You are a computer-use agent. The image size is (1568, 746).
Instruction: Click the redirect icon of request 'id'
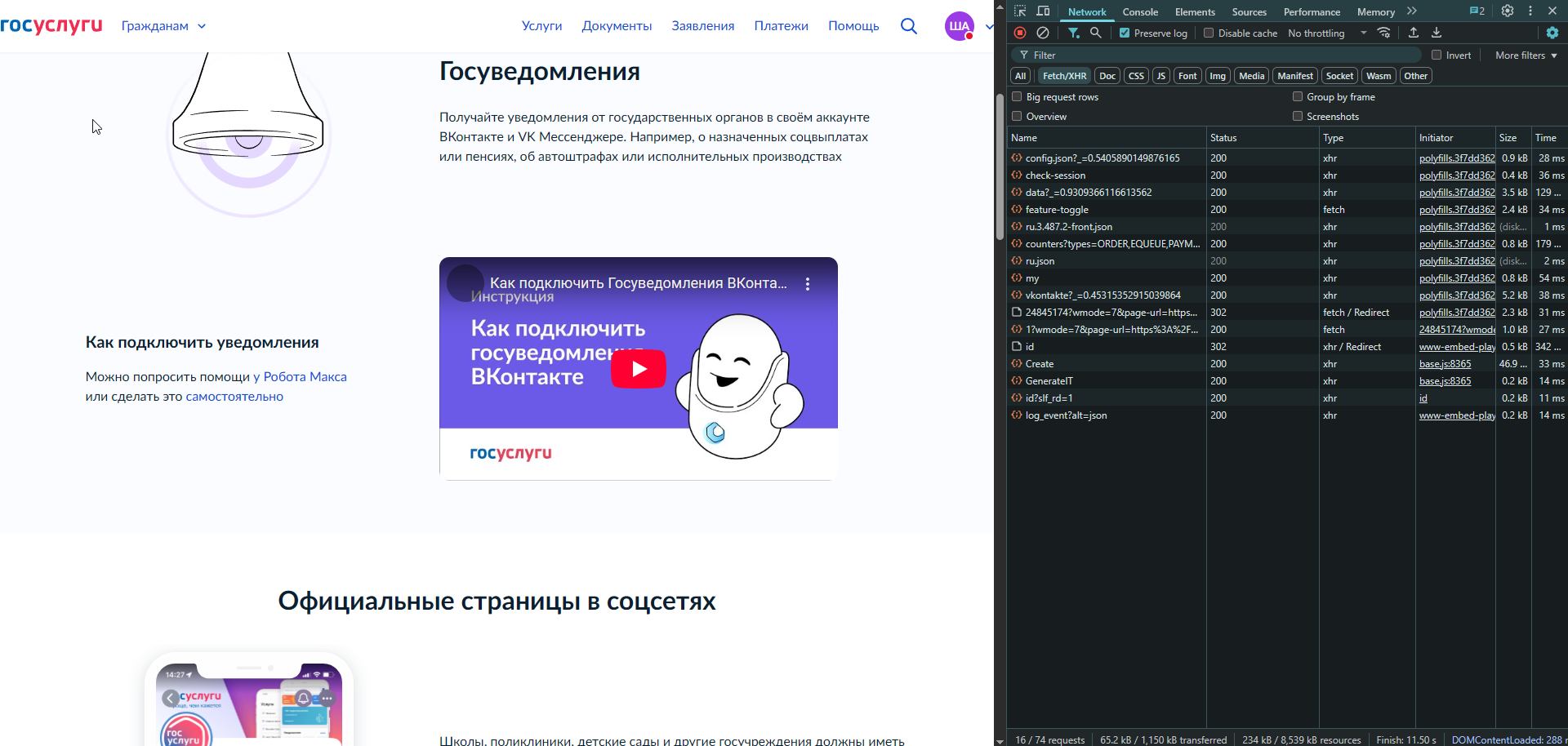click(1017, 347)
